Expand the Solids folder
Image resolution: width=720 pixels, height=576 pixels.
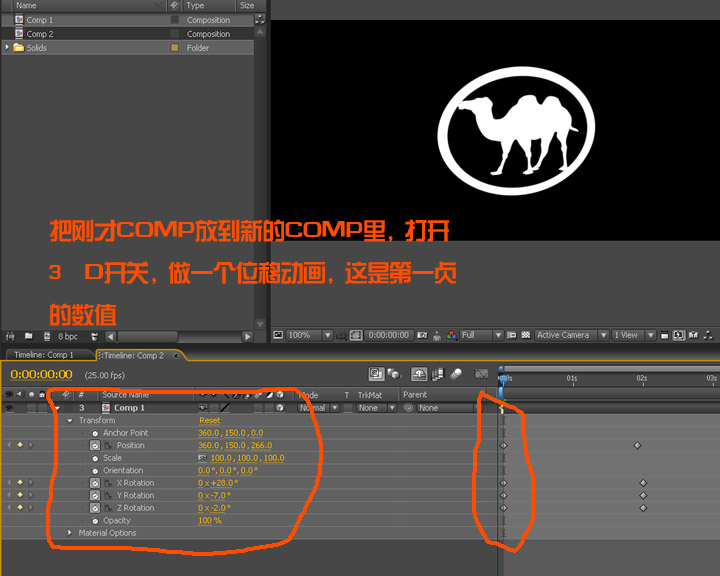pyautogui.click(x=7, y=47)
